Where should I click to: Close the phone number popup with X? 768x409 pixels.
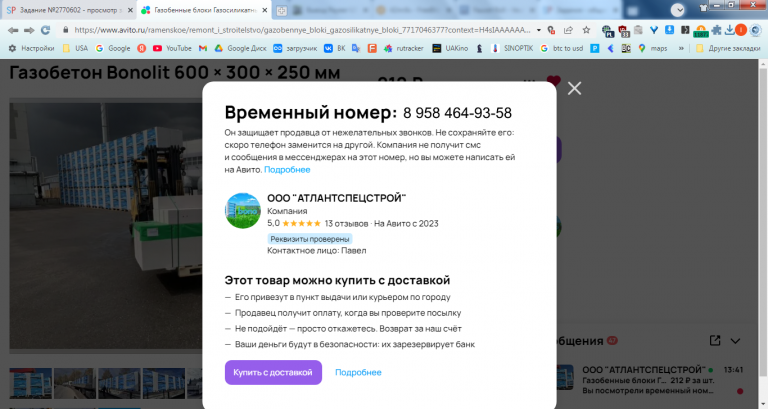(x=574, y=88)
